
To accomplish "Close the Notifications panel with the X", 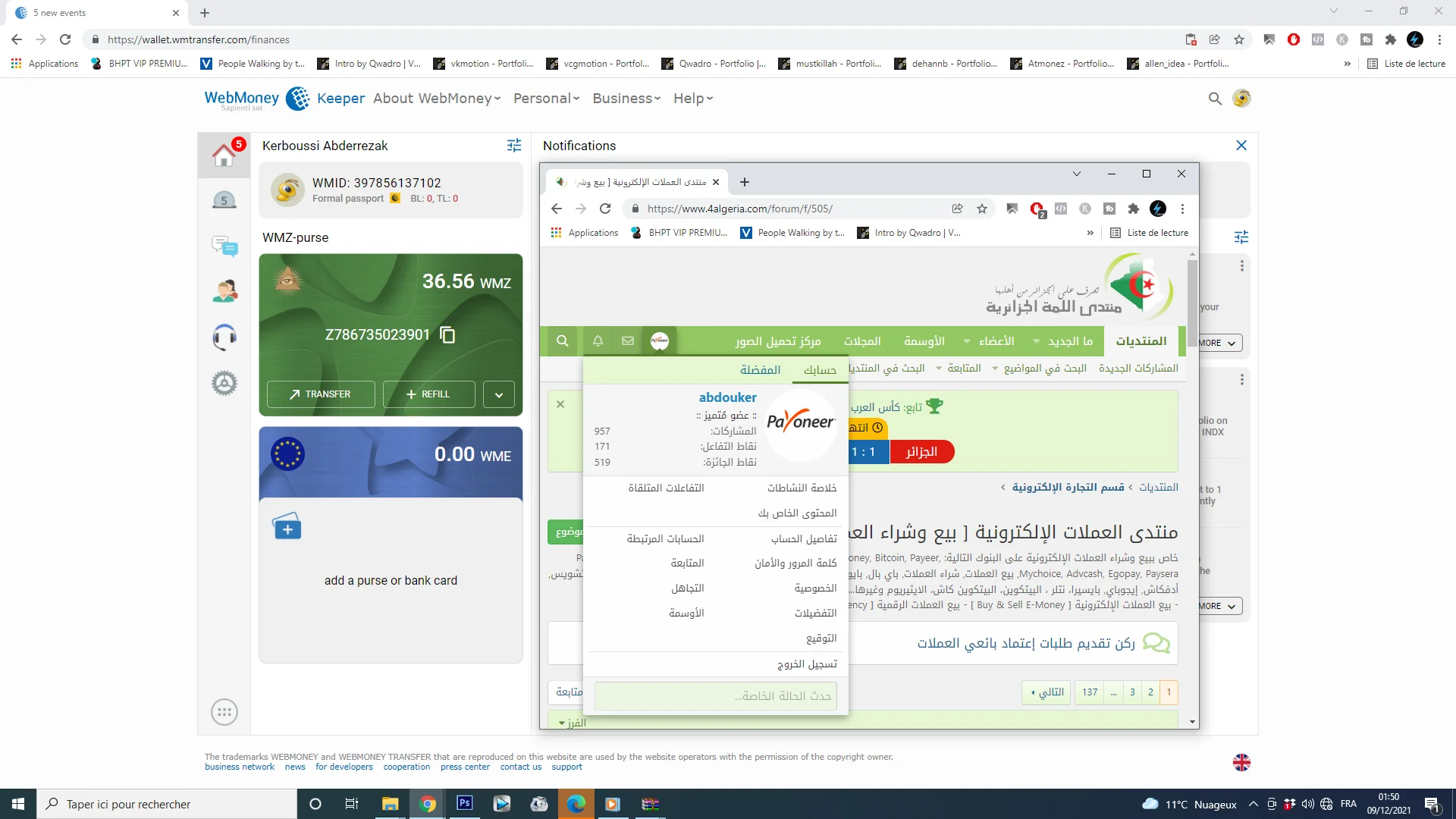I will click(1241, 145).
